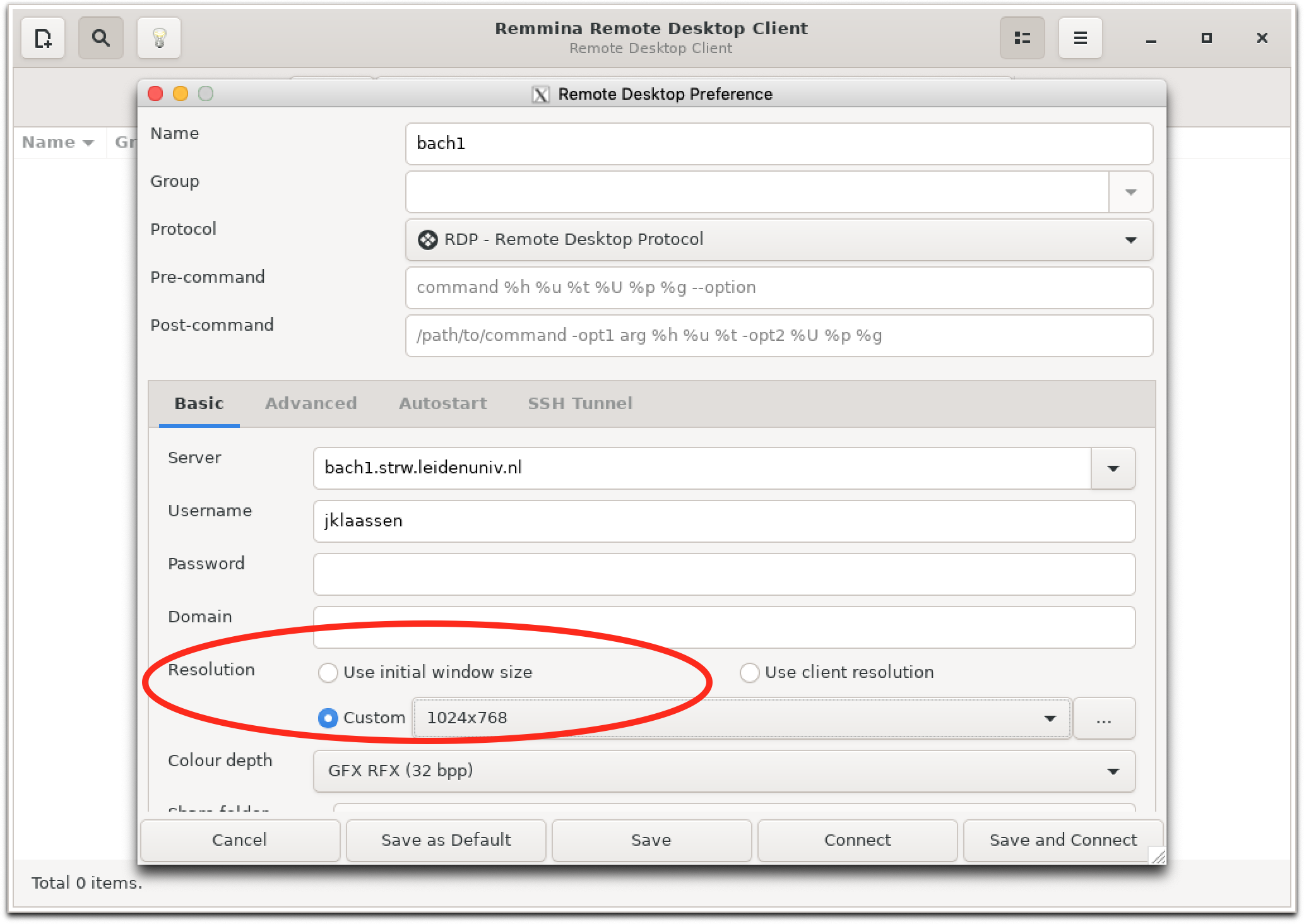The image size is (1304, 924).
Task: Click the Save and Connect button
Action: 1063,840
